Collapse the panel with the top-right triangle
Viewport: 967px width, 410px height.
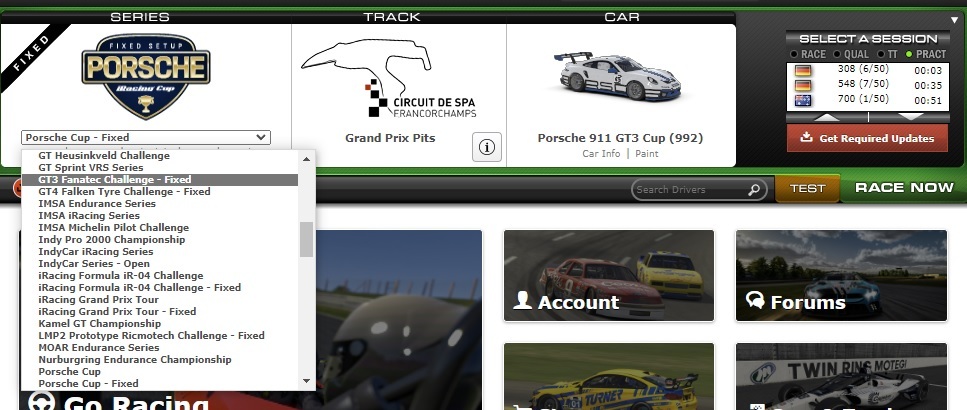(955, 20)
